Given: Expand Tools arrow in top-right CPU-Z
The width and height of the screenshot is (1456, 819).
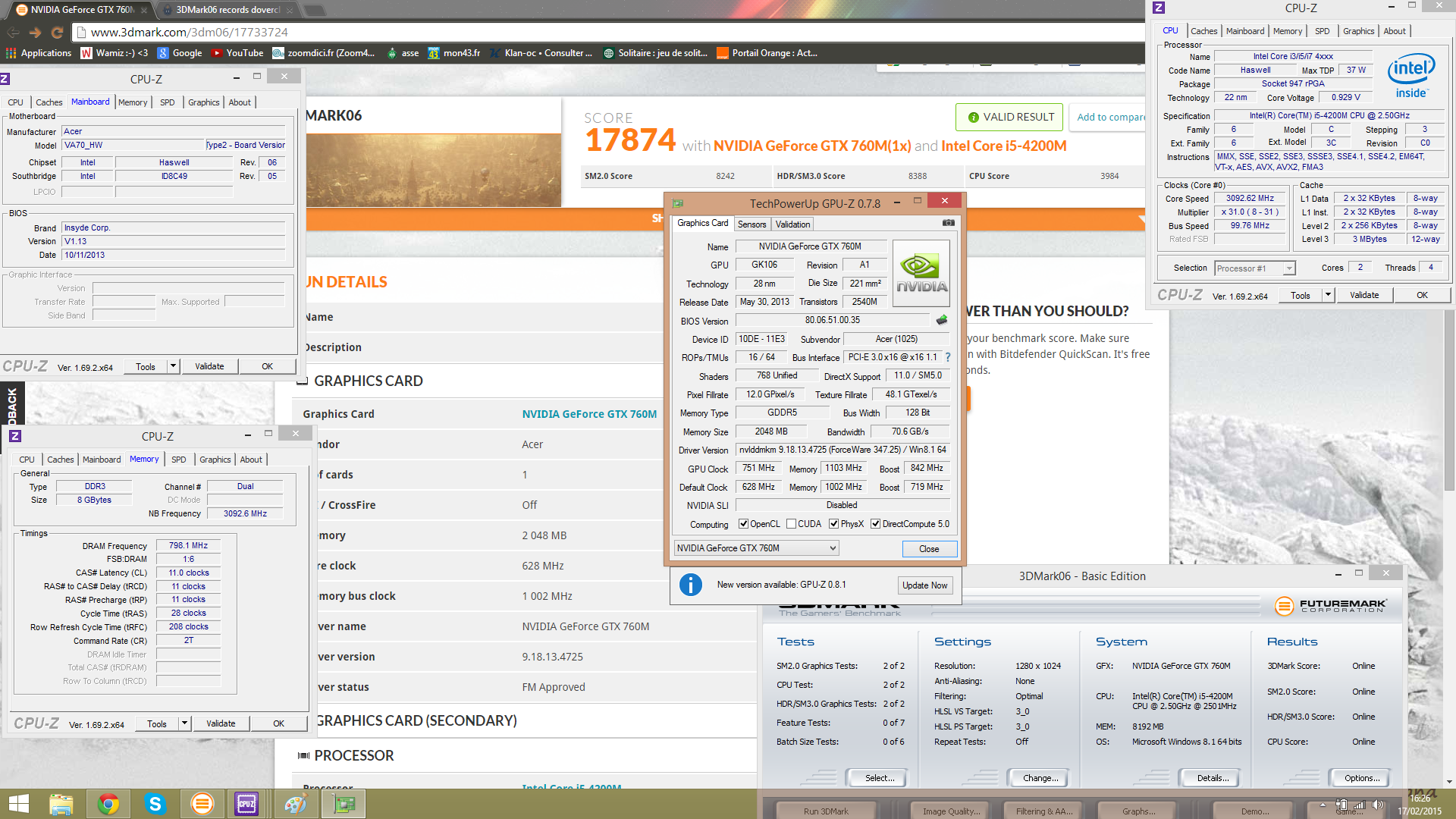Looking at the screenshot, I should pyautogui.click(x=1328, y=295).
